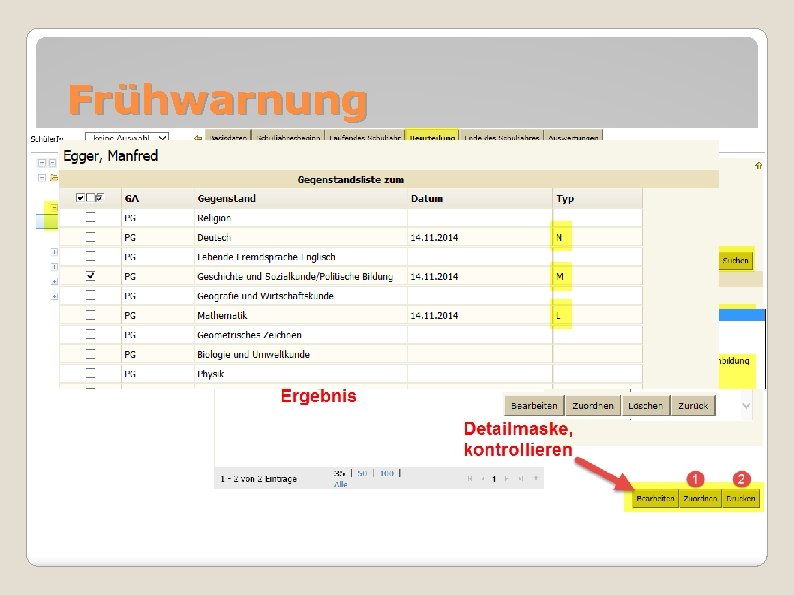Tick the Biologie und Umweltkunde checkbox
The height and width of the screenshot is (595, 794).
pos(90,354)
